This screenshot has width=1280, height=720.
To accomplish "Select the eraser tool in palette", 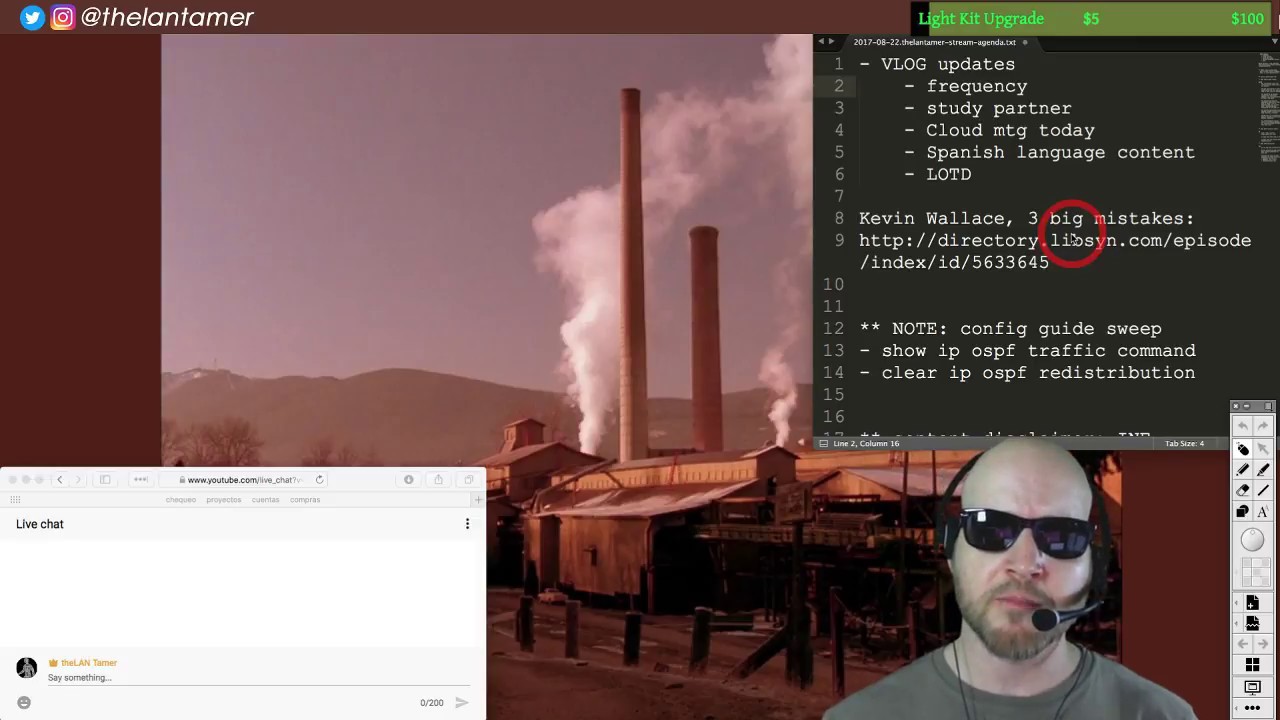I will [x=1243, y=490].
